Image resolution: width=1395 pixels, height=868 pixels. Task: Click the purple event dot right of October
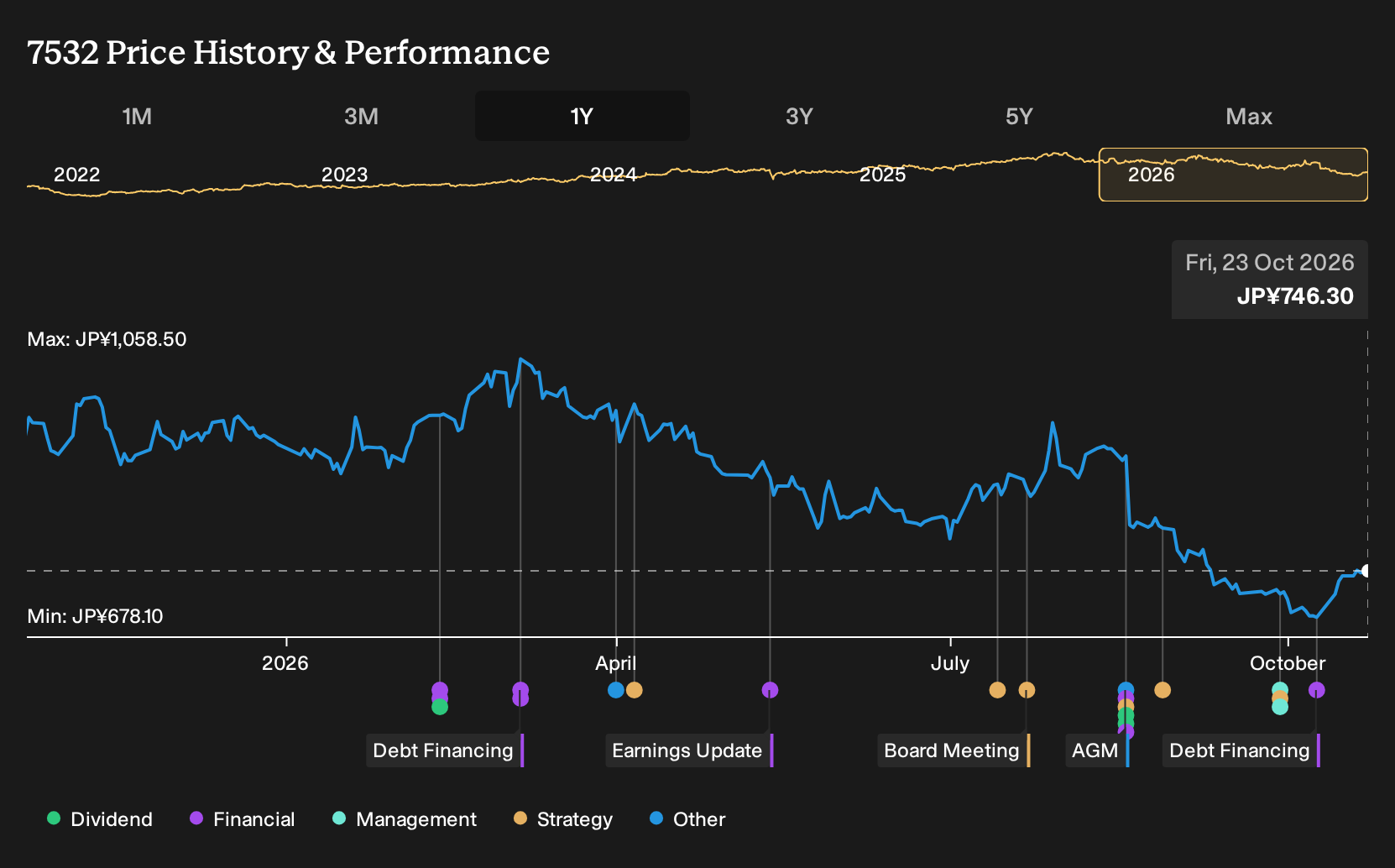pyautogui.click(x=1317, y=690)
